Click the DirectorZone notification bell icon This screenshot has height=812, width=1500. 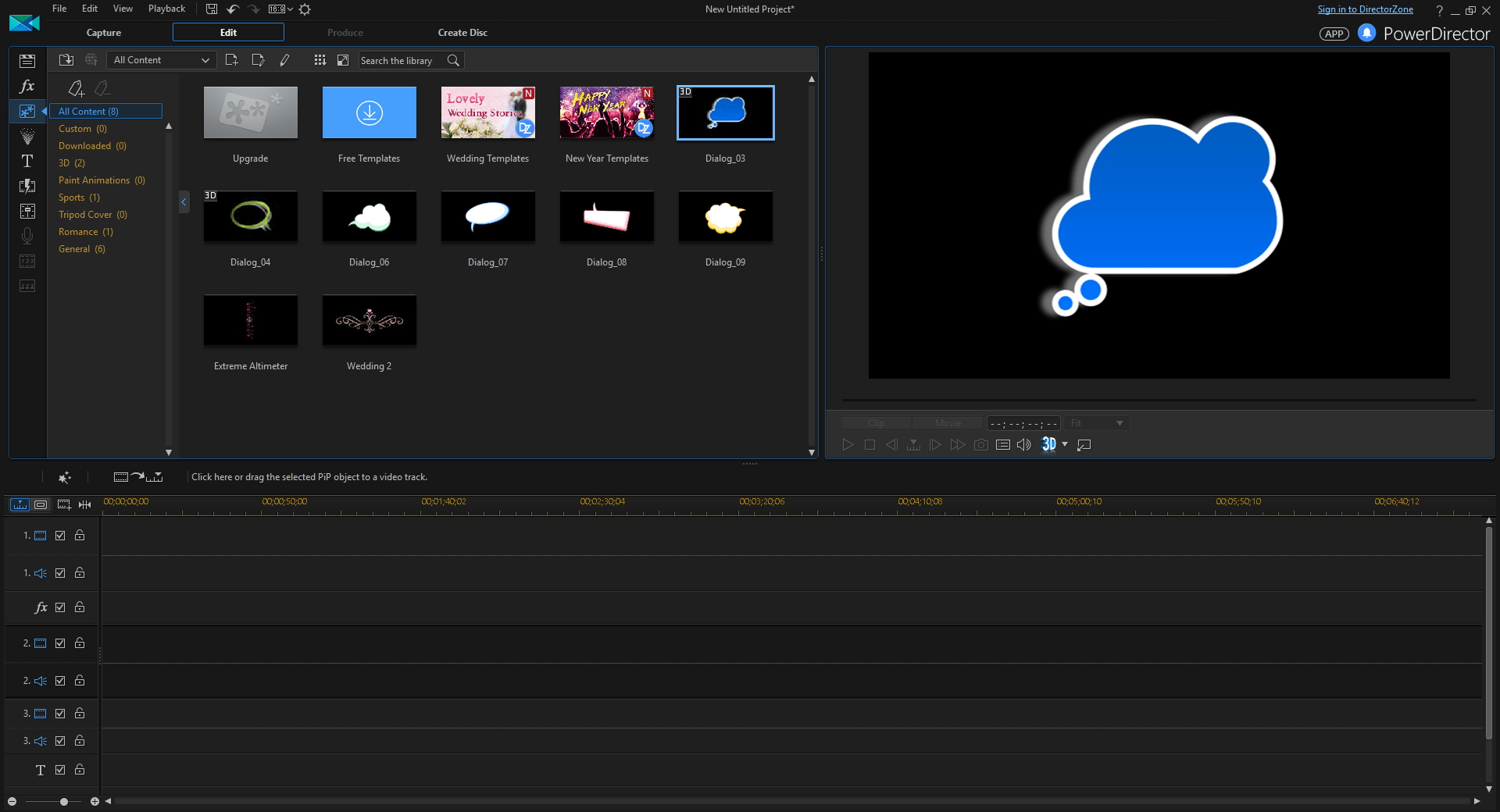coord(1366,33)
